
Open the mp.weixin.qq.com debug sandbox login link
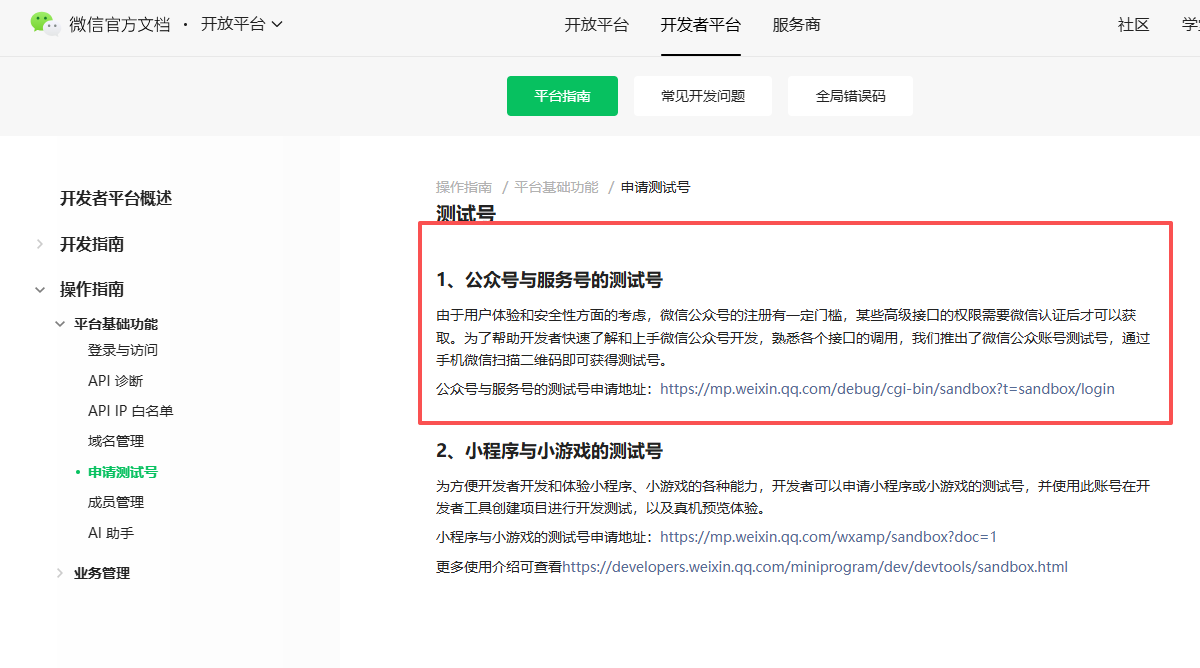point(887,389)
